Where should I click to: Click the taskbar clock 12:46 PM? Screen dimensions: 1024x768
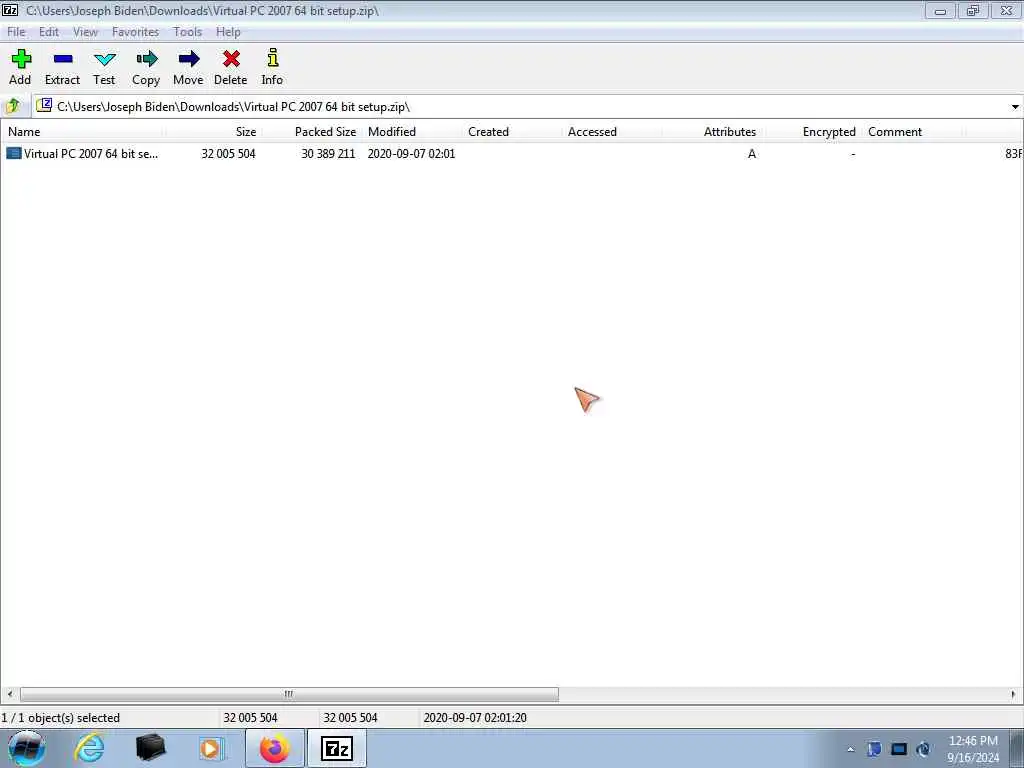coord(973,741)
